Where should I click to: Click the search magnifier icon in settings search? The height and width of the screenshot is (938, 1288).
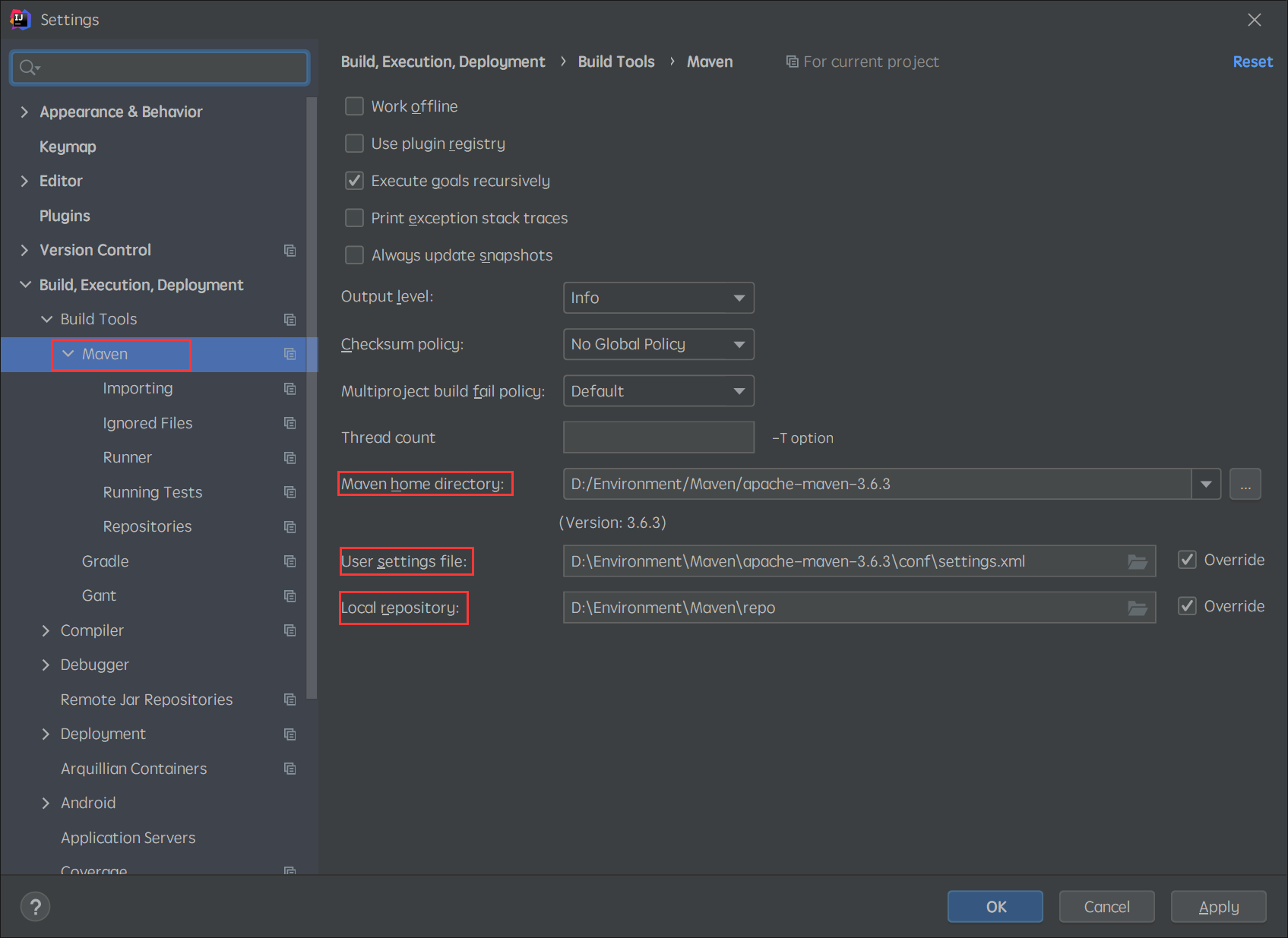(29, 68)
